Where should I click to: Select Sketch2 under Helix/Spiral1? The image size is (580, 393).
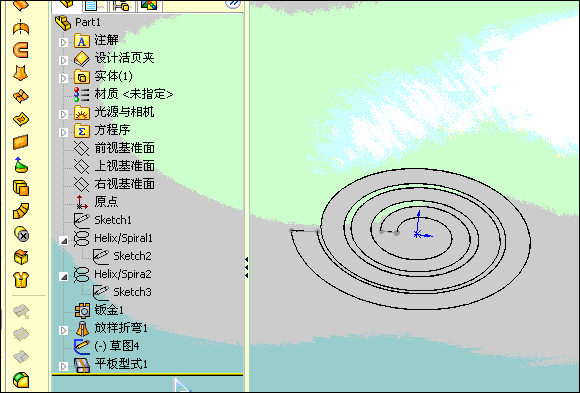click(x=122, y=256)
